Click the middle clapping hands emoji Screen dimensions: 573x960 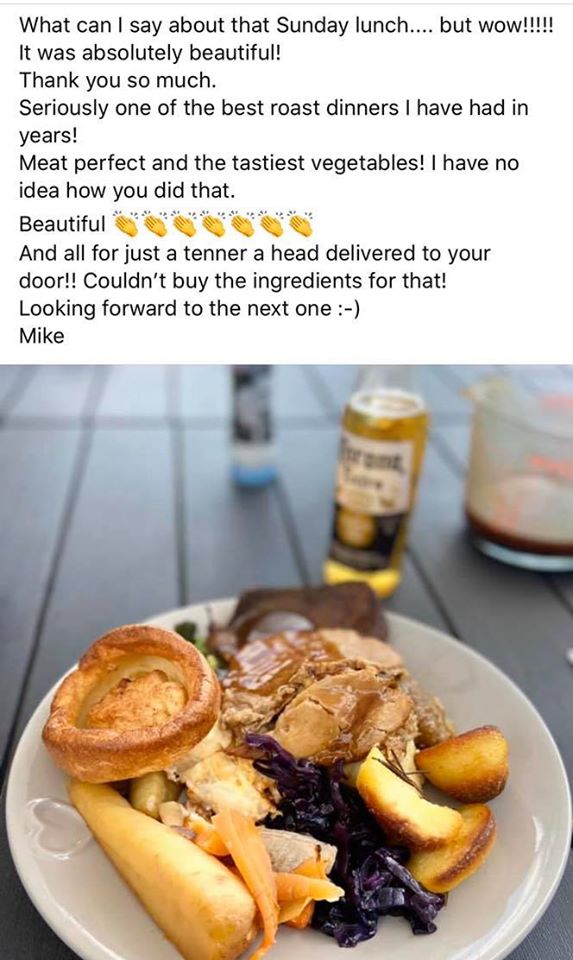click(213, 225)
